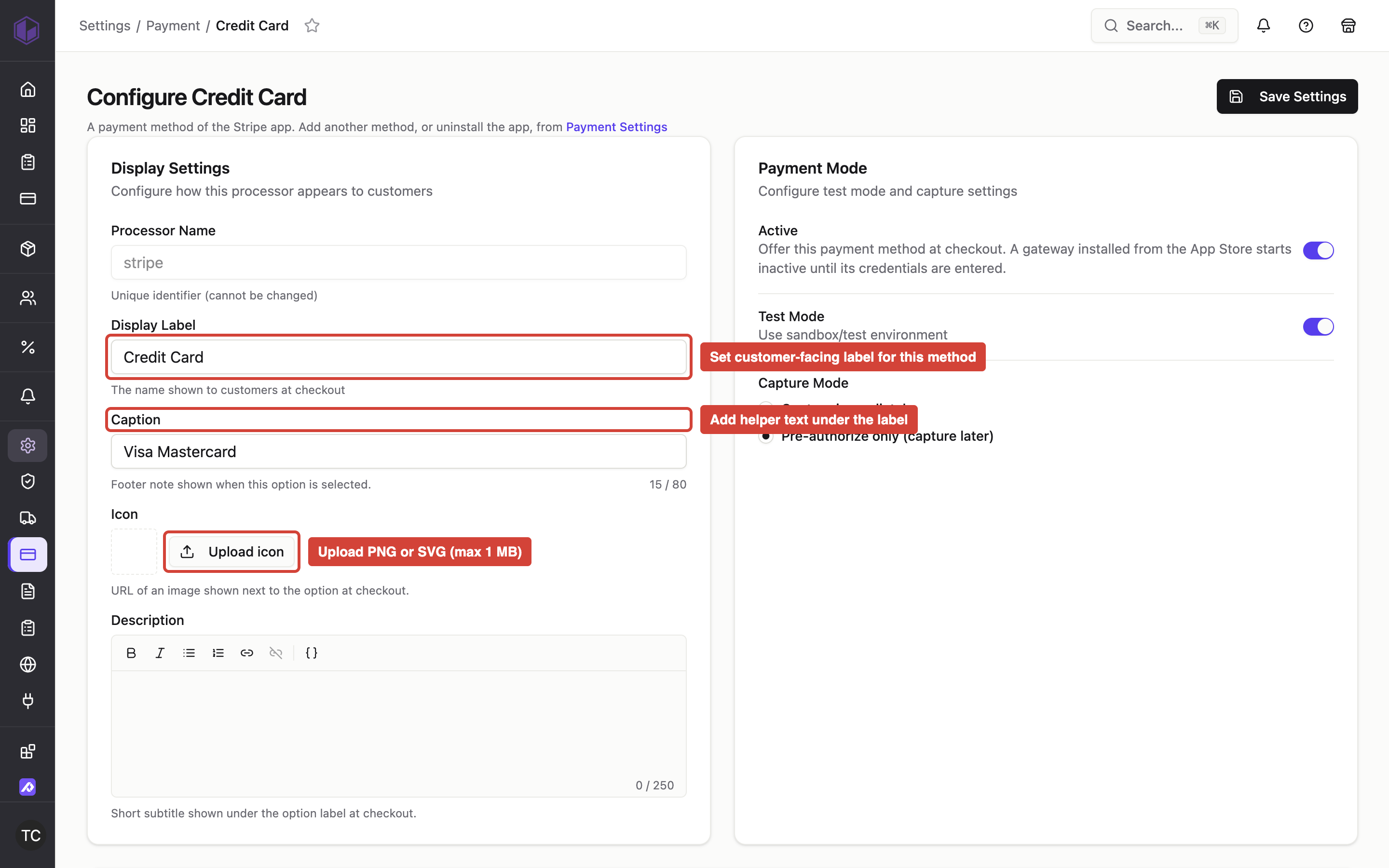Click the Upload icon button
Viewport: 1389px width, 868px height.
pyautogui.click(x=232, y=552)
